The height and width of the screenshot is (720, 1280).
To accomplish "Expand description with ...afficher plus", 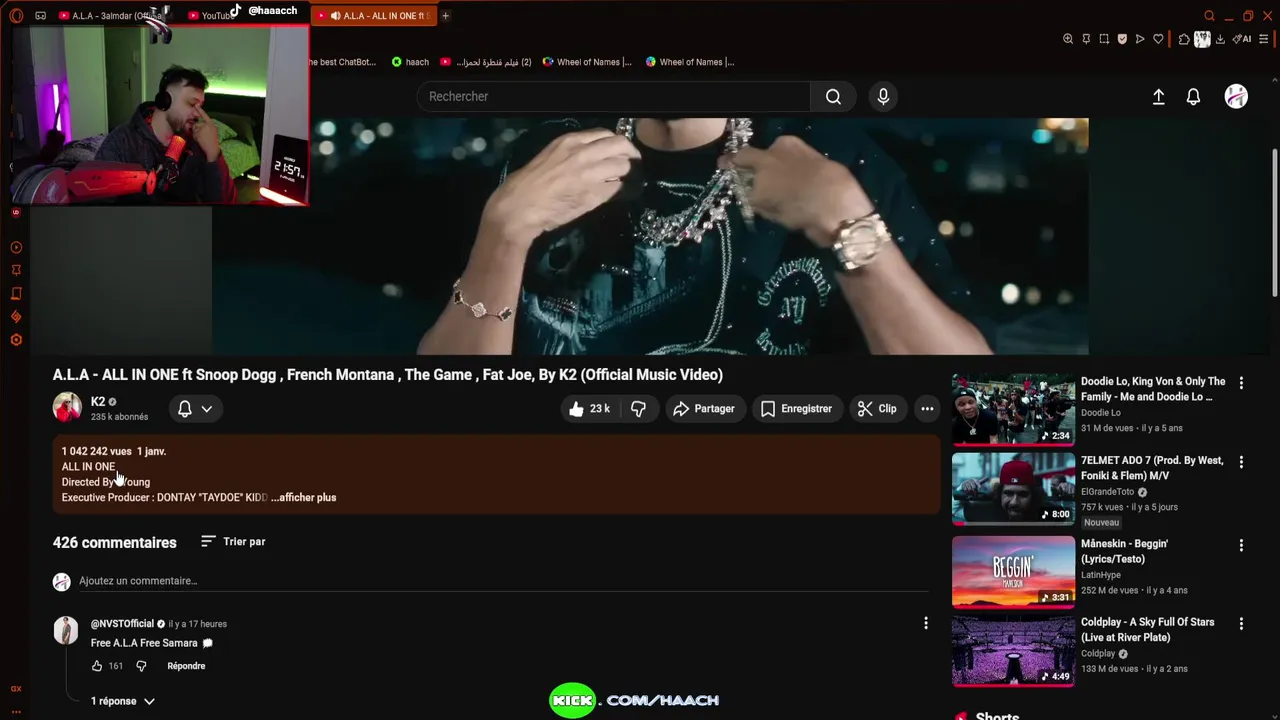I will (303, 497).
